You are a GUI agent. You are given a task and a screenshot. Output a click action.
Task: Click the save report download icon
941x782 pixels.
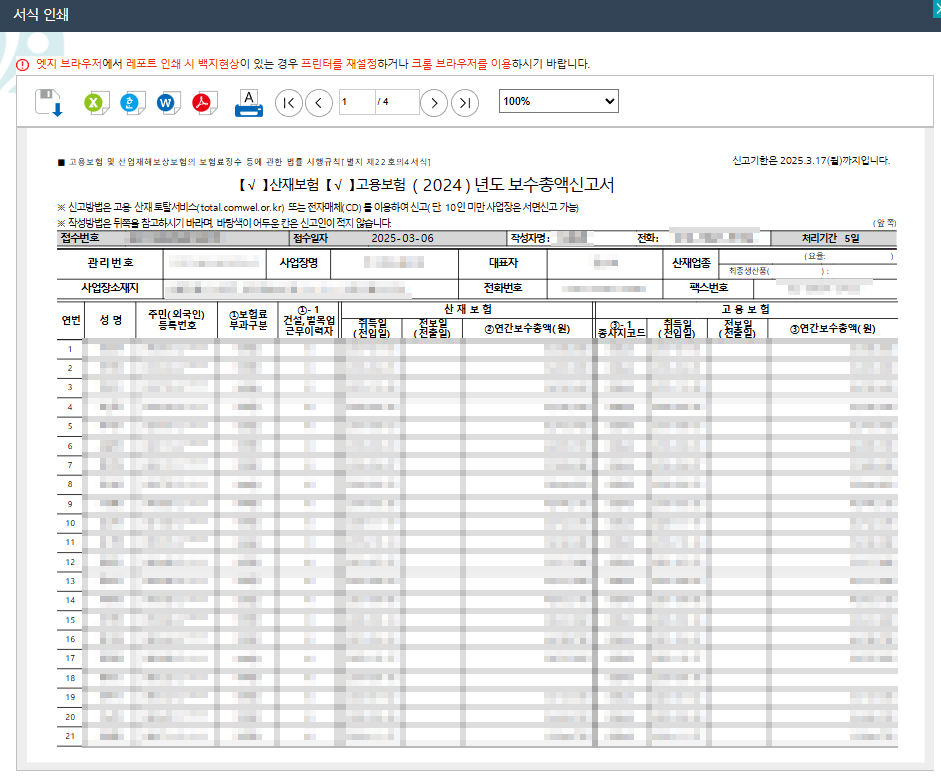[49, 103]
